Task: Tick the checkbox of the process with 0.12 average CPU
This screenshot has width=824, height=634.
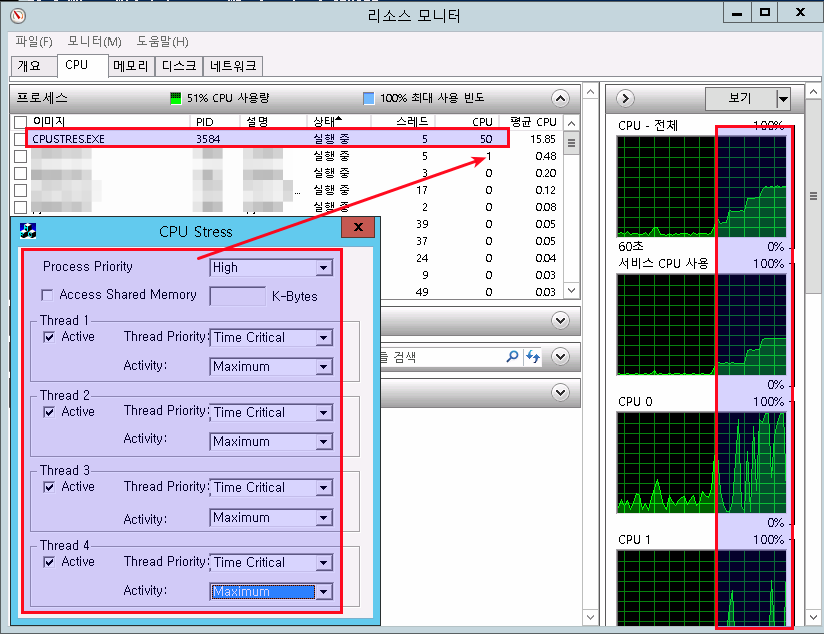Action: click(x=20, y=190)
